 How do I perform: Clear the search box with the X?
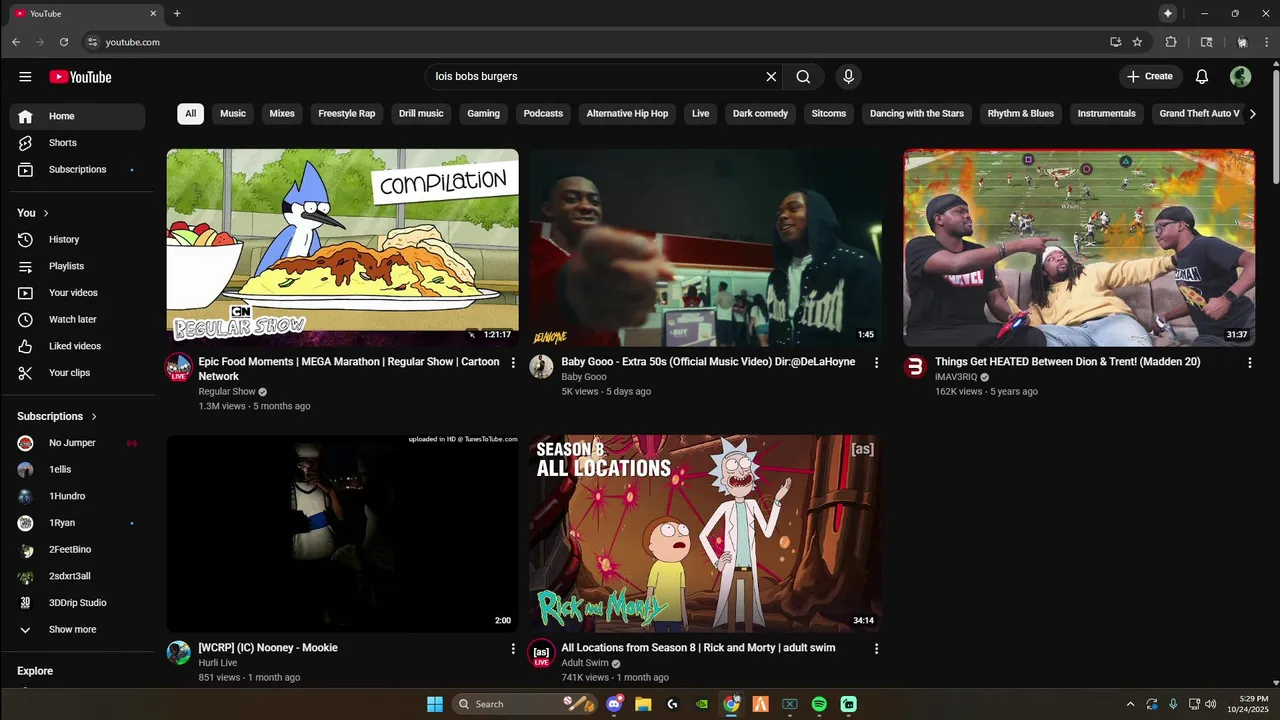[x=771, y=77]
